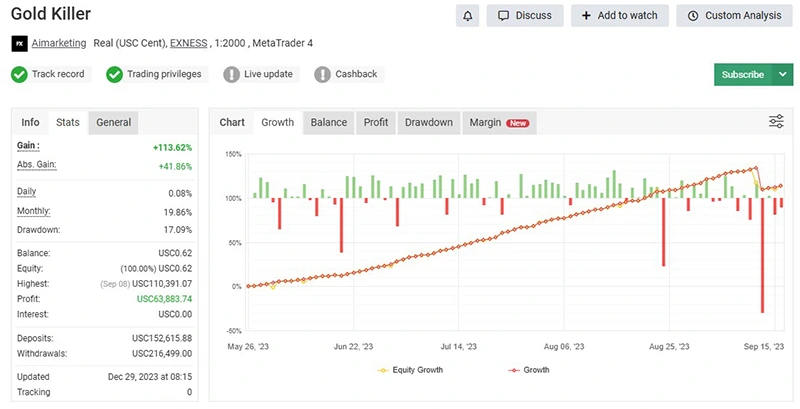Screen dimensions: 800x409
Task: Click the Cashback warning icon
Action: tap(322, 74)
